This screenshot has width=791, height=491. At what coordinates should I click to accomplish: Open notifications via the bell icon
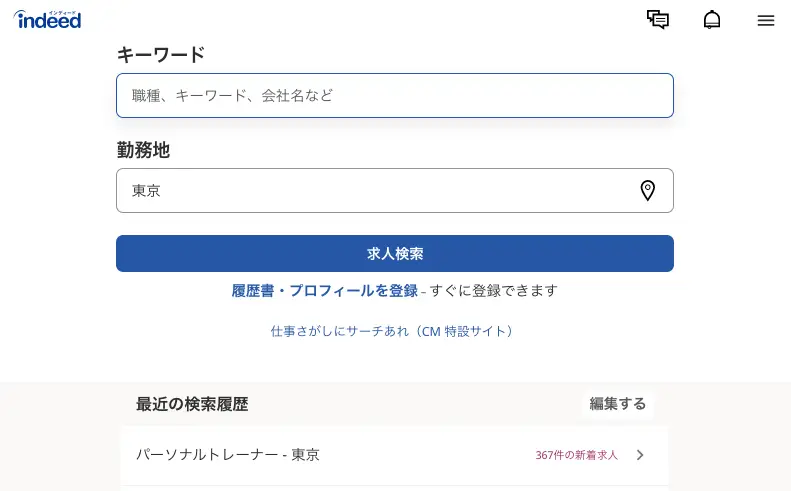coord(712,20)
